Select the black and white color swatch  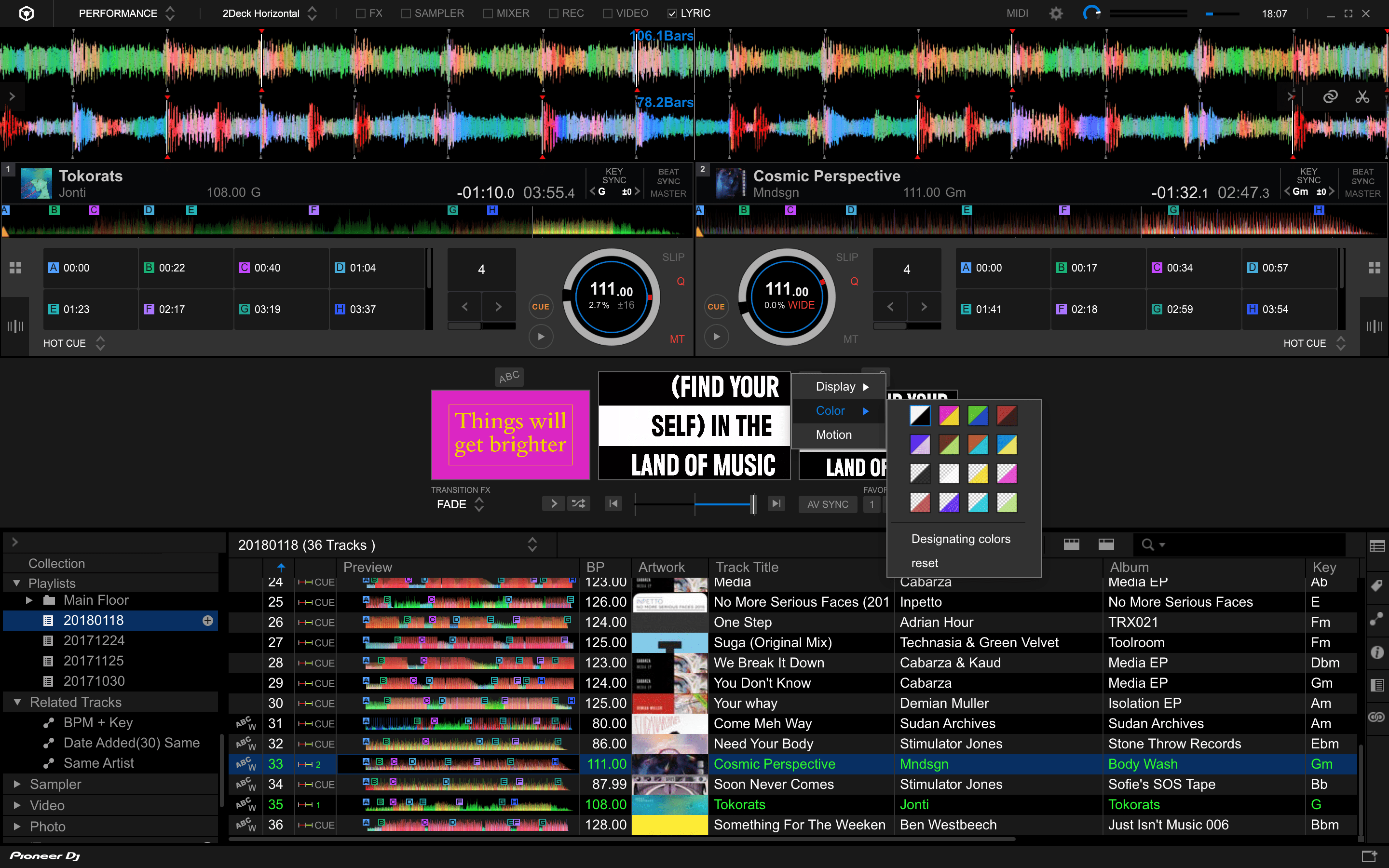920,416
